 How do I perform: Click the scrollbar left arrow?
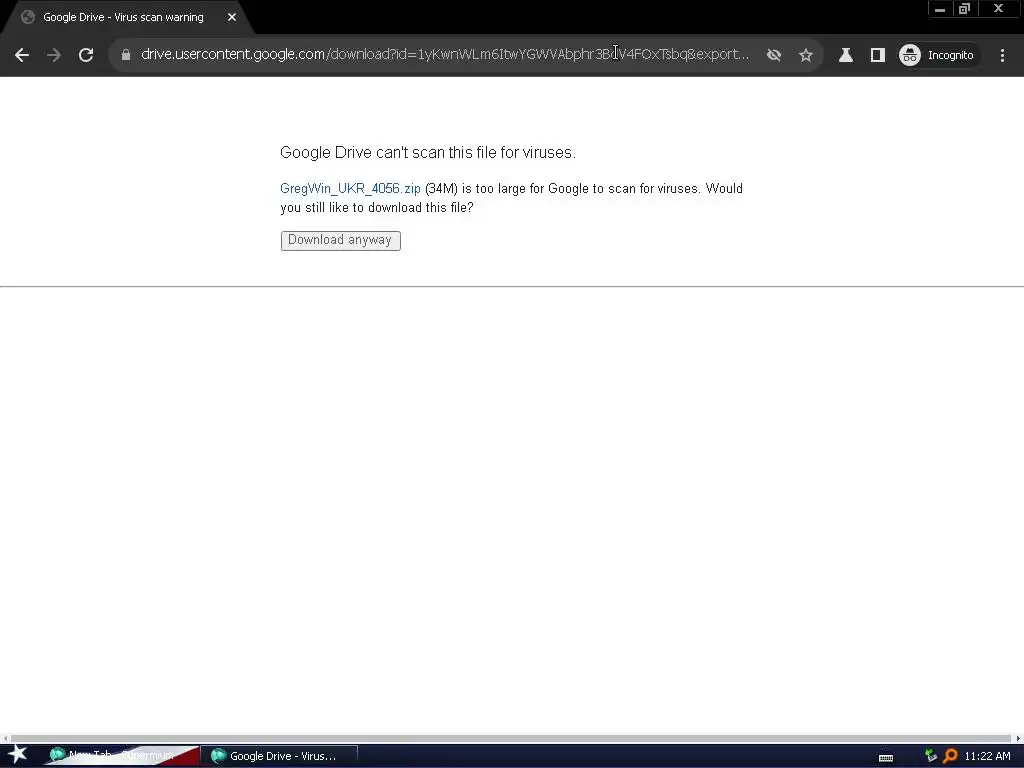point(5,739)
